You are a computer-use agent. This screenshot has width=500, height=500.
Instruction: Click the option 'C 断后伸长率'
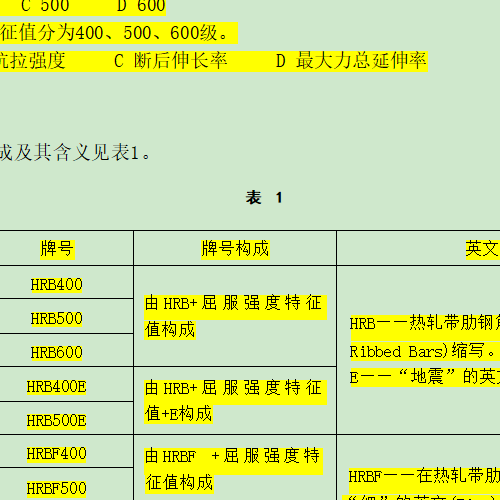[x=171, y=61]
